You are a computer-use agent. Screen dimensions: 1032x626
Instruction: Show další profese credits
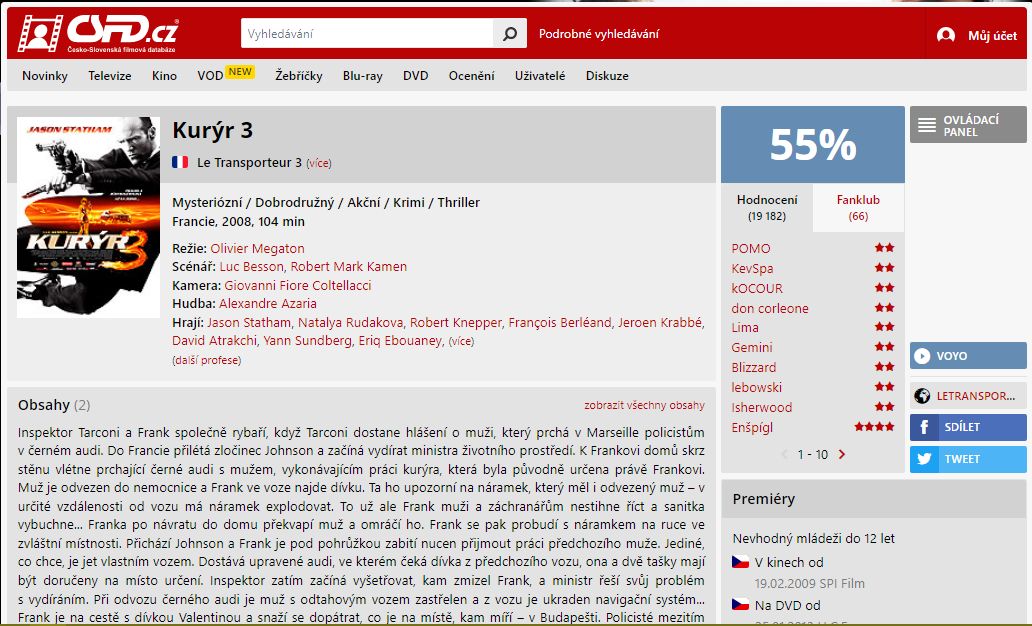click(207, 360)
